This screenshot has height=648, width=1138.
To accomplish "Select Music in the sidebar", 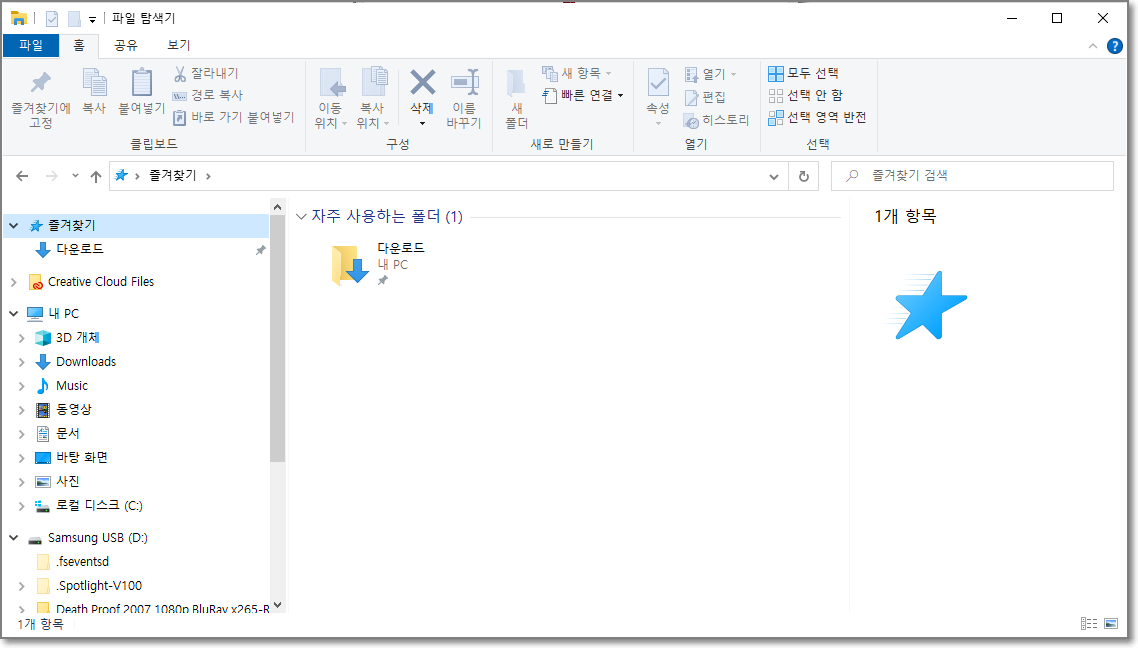I will tap(72, 385).
